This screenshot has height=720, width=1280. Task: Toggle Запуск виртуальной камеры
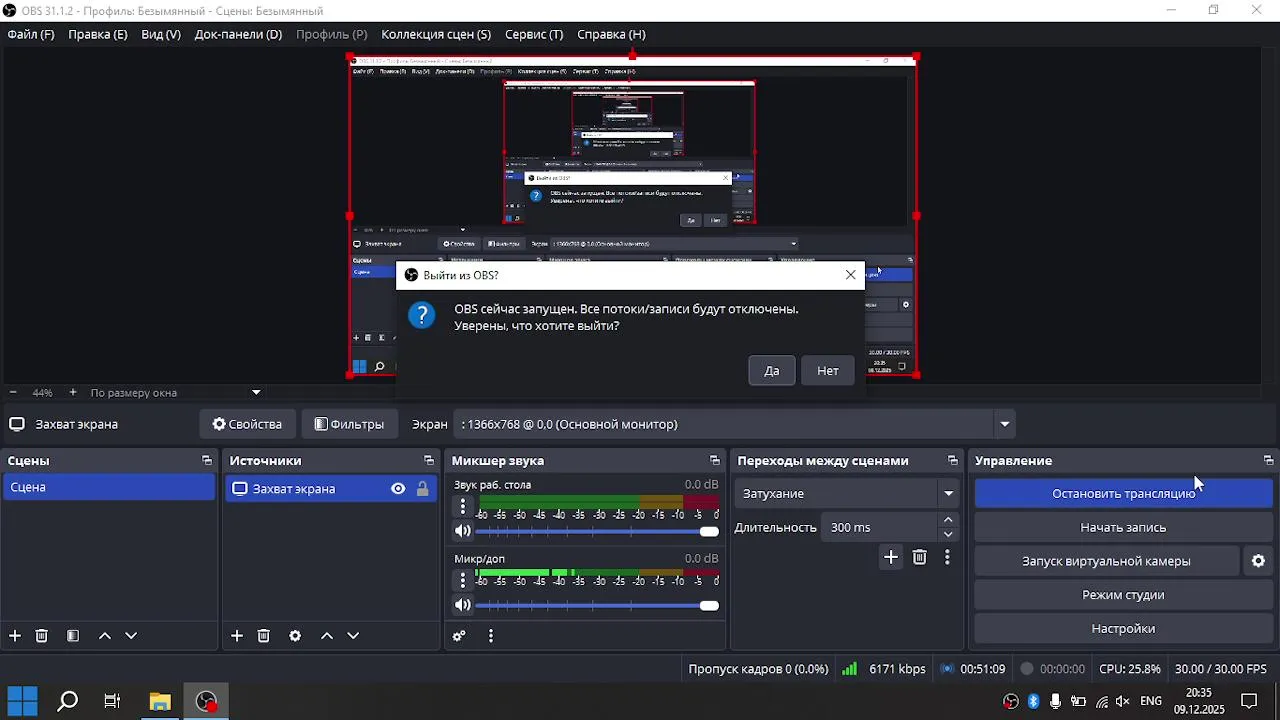pos(1106,561)
